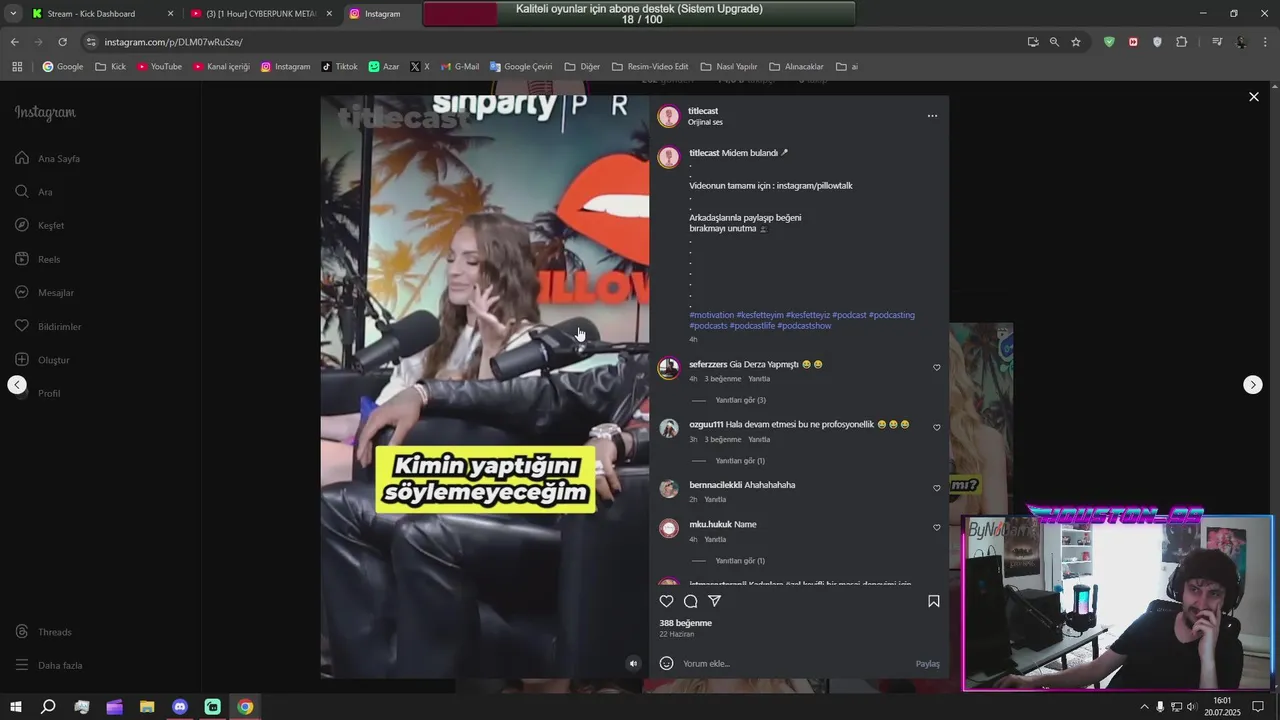Bookmark this page with star icon
This screenshot has height=720, width=1280.
(x=1076, y=42)
